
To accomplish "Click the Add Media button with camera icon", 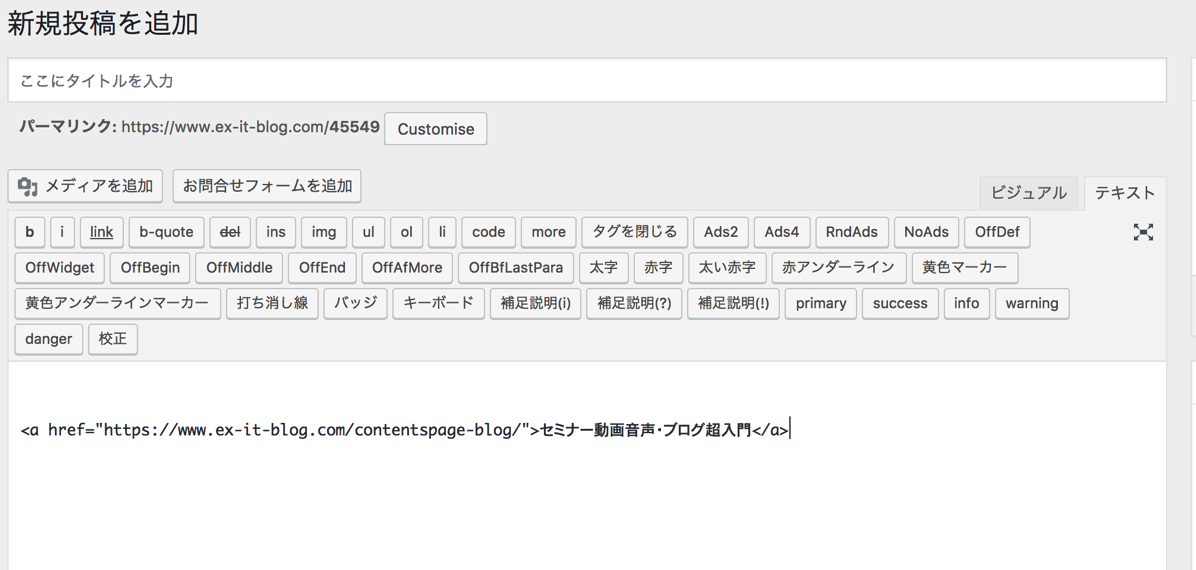I will click(85, 185).
